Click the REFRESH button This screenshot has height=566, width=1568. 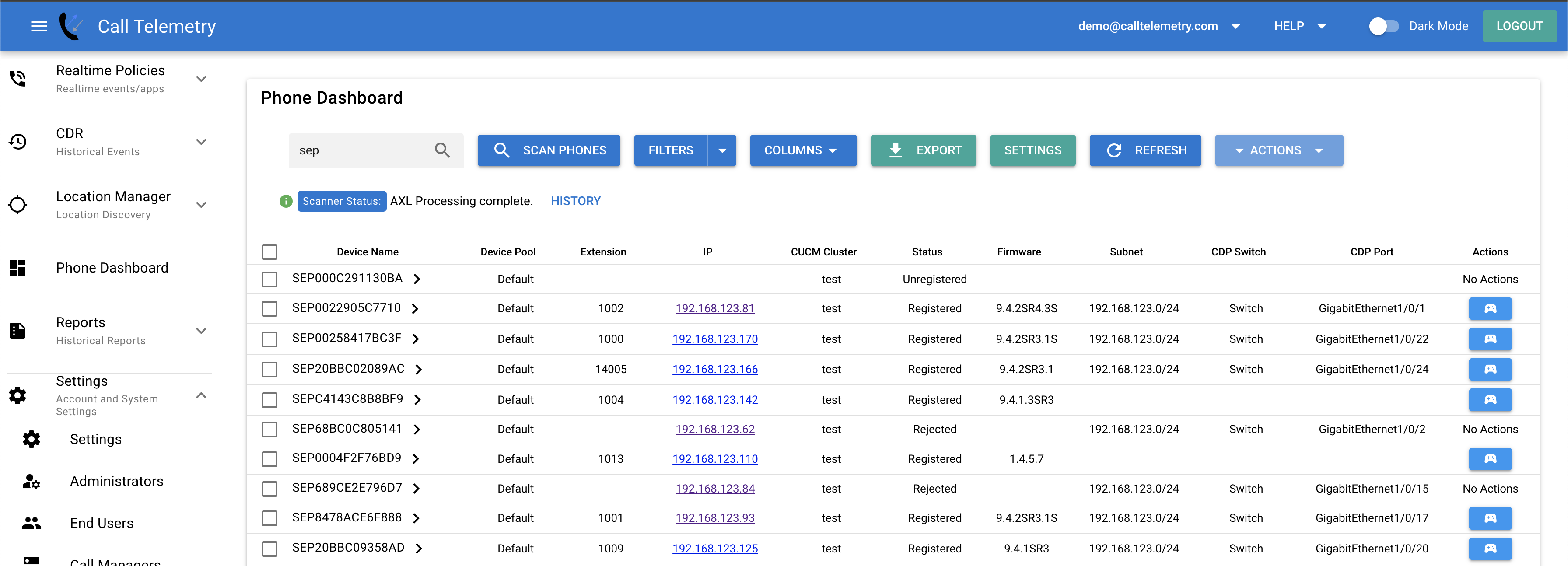[1145, 150]
